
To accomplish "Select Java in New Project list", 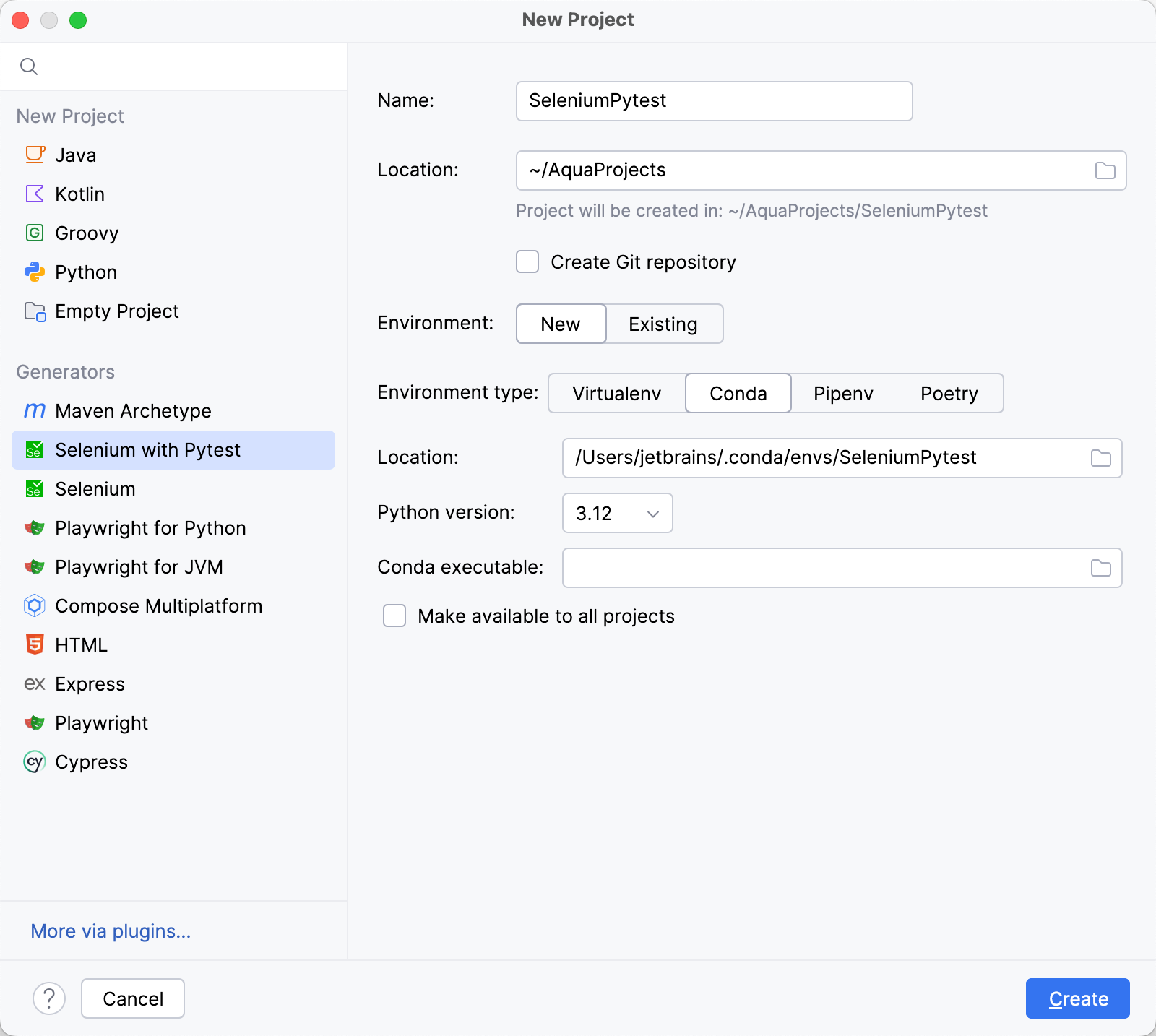I will pyautogui.click(x=173, y=155).
